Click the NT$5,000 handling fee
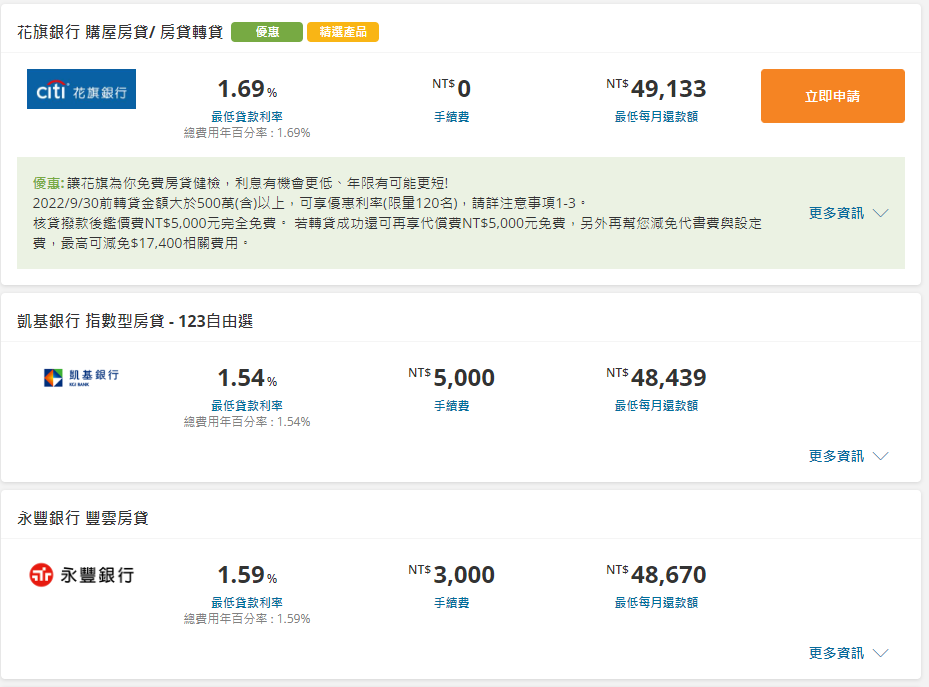The height and width of the screenshot is (687, 929). click(x=451, y=378)
